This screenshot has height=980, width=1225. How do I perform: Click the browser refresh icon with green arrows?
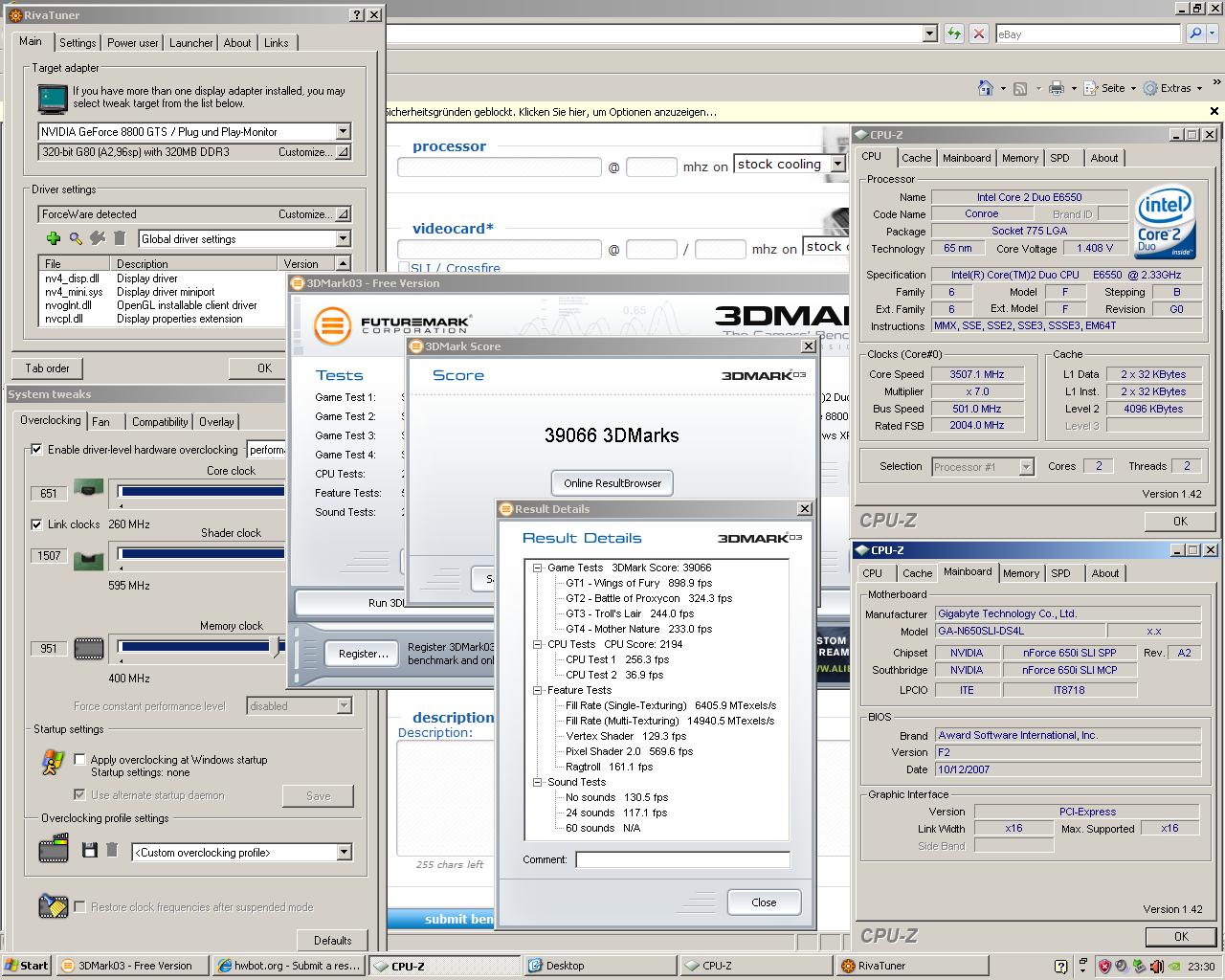(954, 33)
